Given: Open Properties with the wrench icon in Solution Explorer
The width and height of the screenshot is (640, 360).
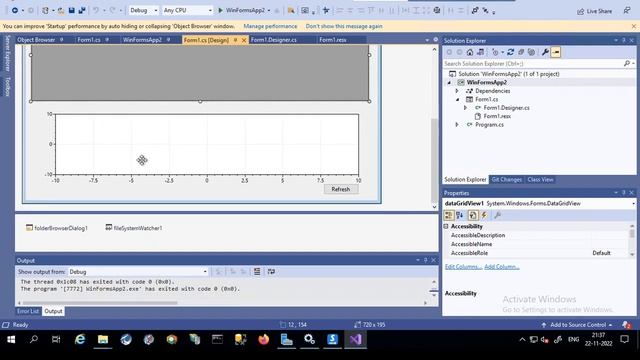Looking at the screenshot, I should (x=545, y=52).
